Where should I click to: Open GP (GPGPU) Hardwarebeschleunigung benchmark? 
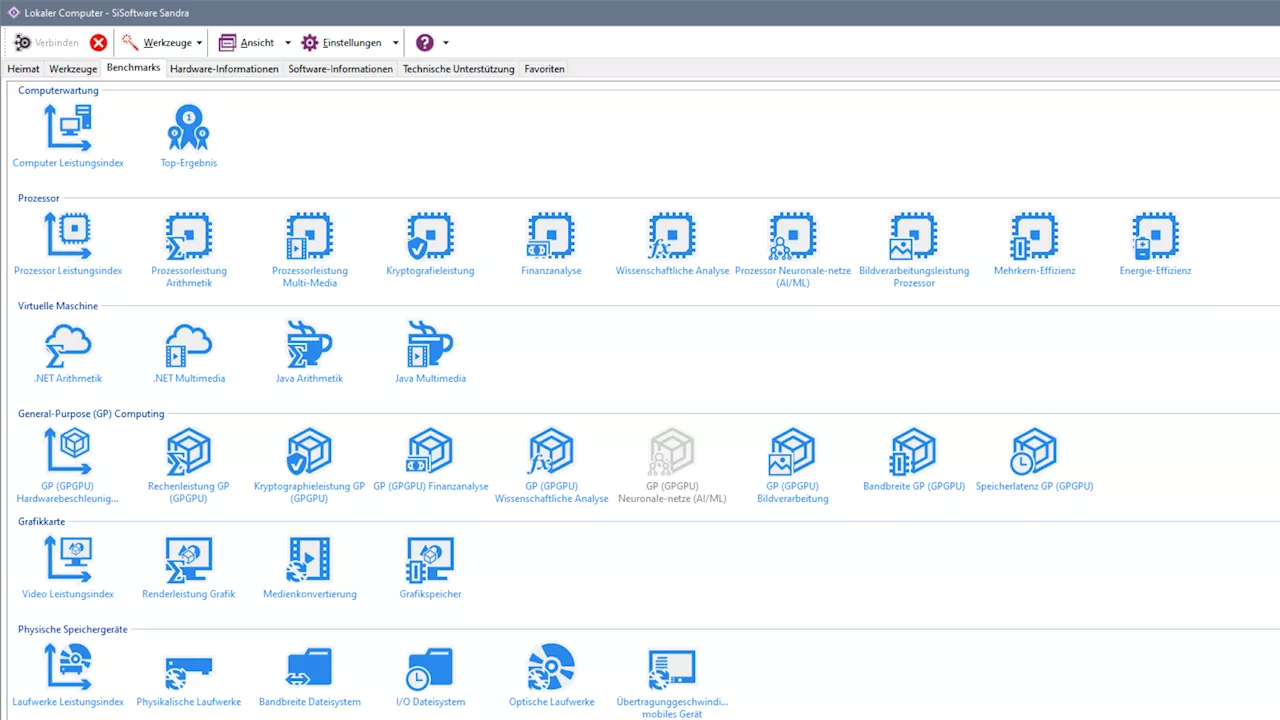[x=68, y=465]
